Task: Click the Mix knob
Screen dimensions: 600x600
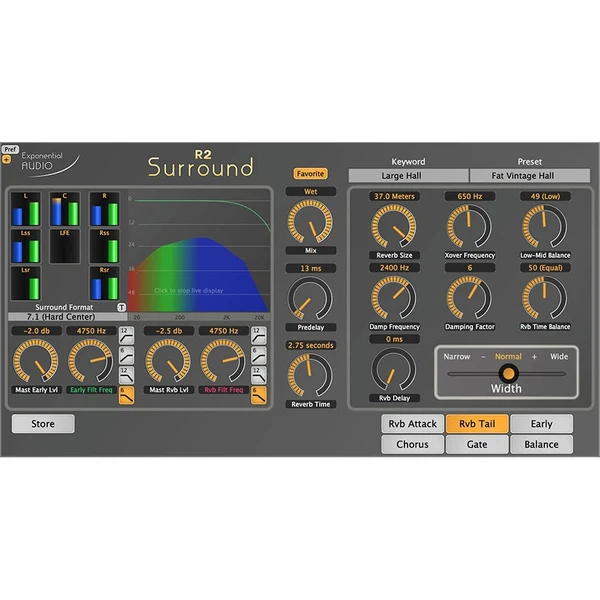Action: tap(309, 222)
